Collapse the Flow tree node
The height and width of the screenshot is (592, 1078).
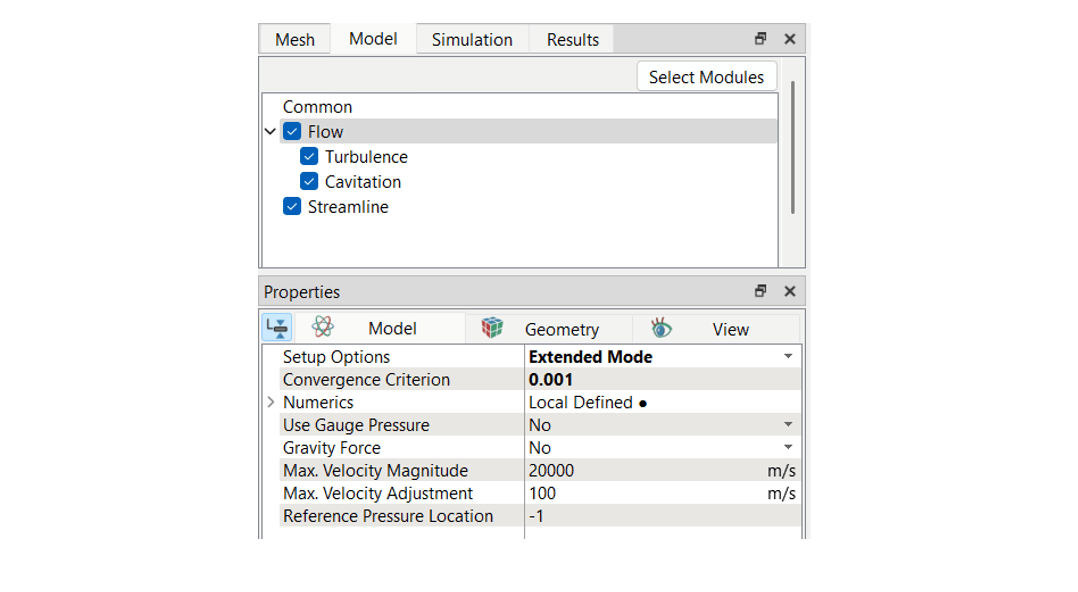click(x=270, y=131)
